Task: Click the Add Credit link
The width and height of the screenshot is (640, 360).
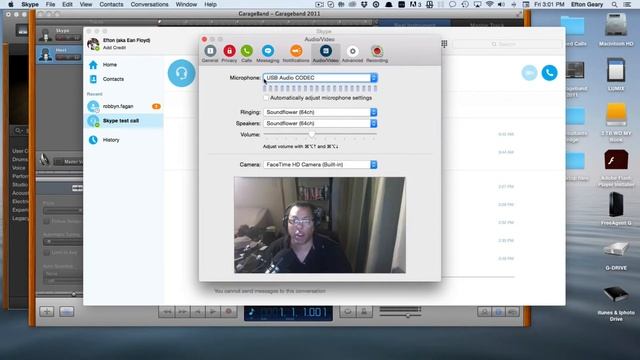Action: (114, 48)
